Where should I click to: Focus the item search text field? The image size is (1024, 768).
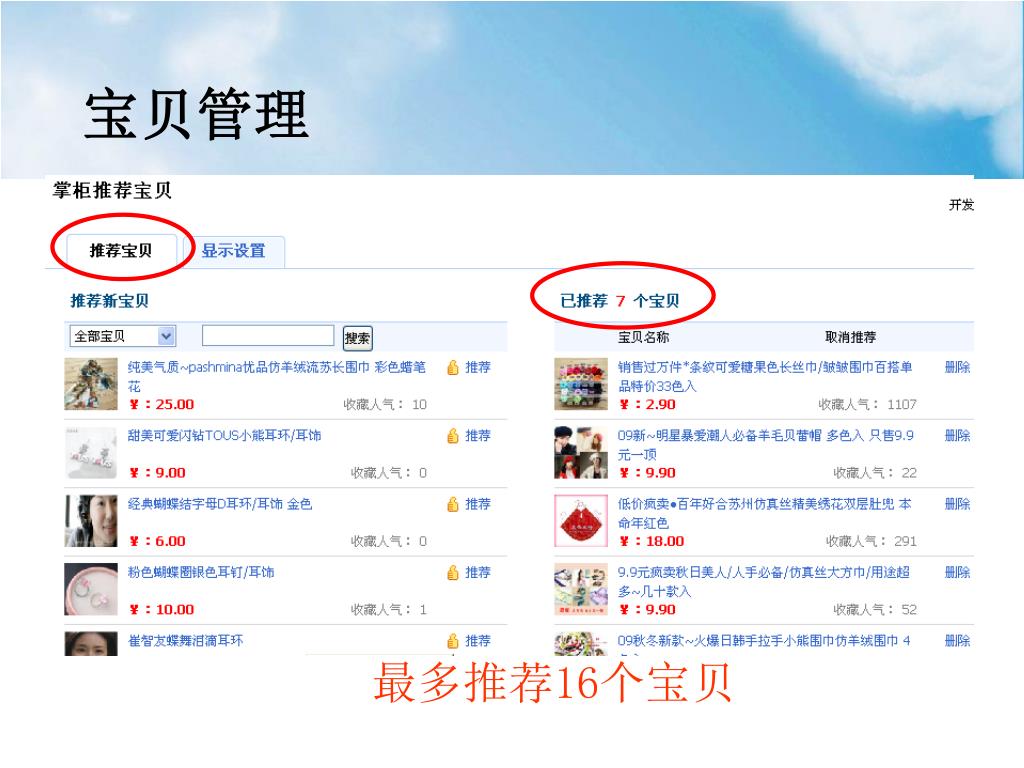tap(268, 336)
